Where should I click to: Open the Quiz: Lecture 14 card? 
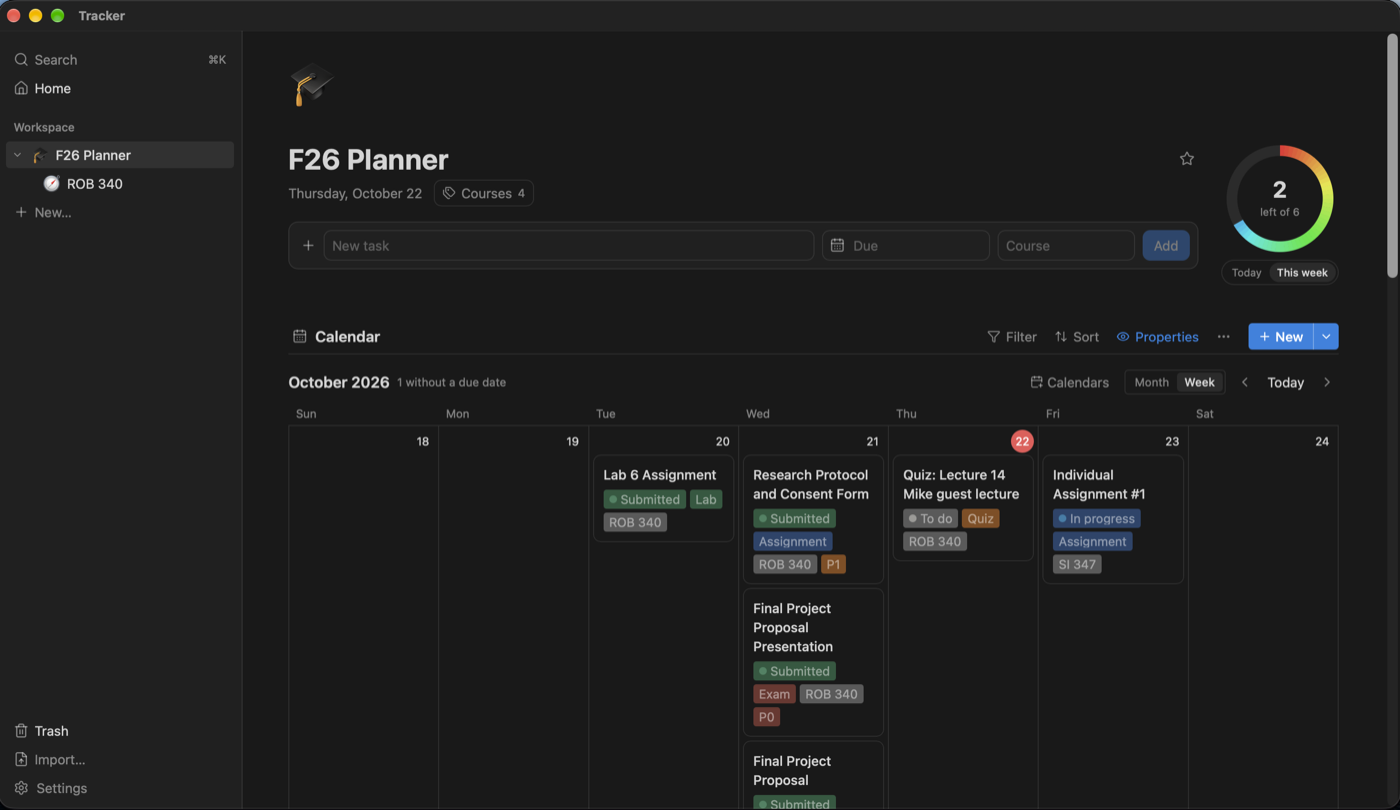(x=962, y=509)
